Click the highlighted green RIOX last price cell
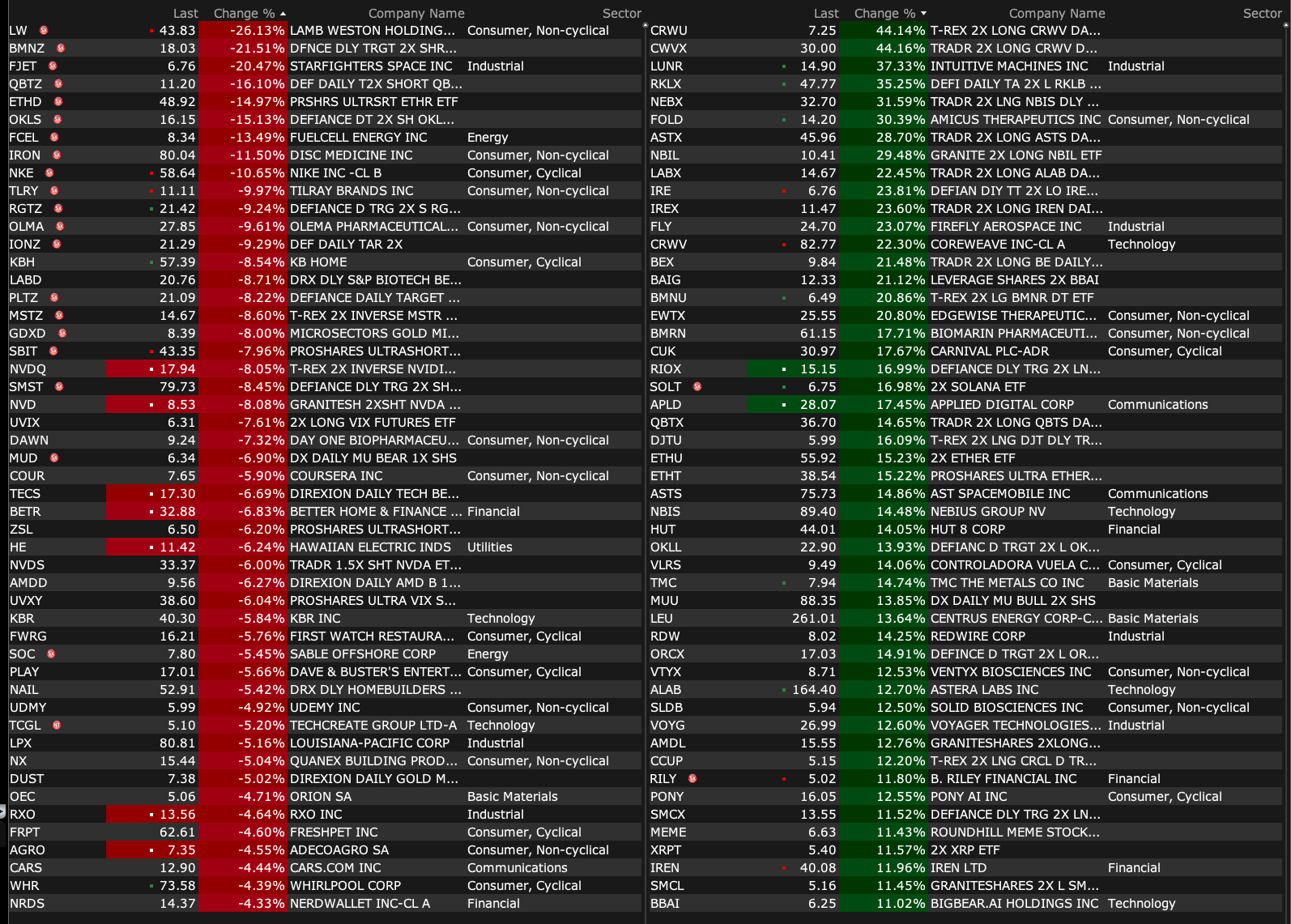This screenshot has width=1291, height=924. click(x=792, y=369)
